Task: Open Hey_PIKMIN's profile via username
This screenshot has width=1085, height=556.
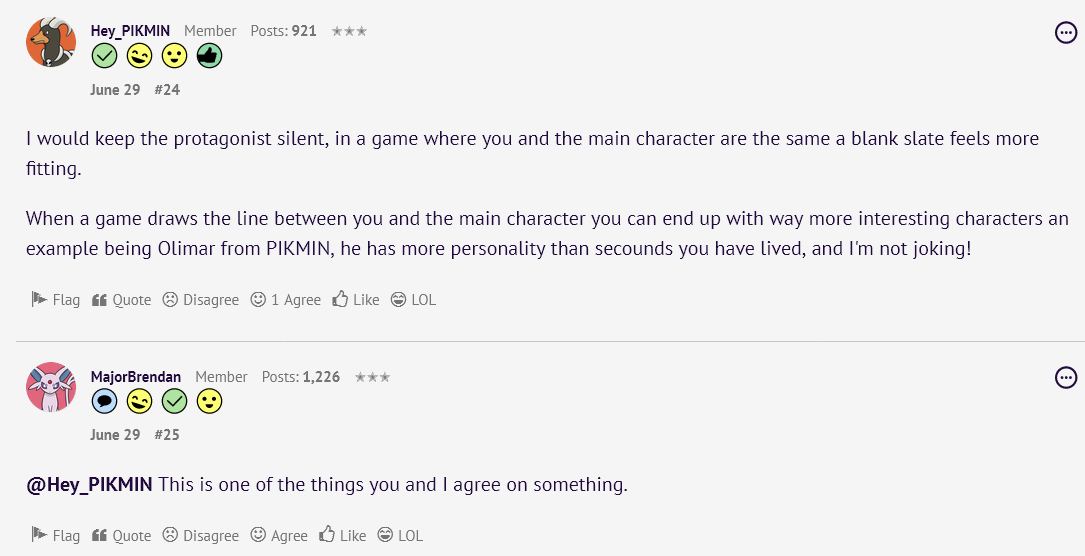Action: click(x=131, y=31)
